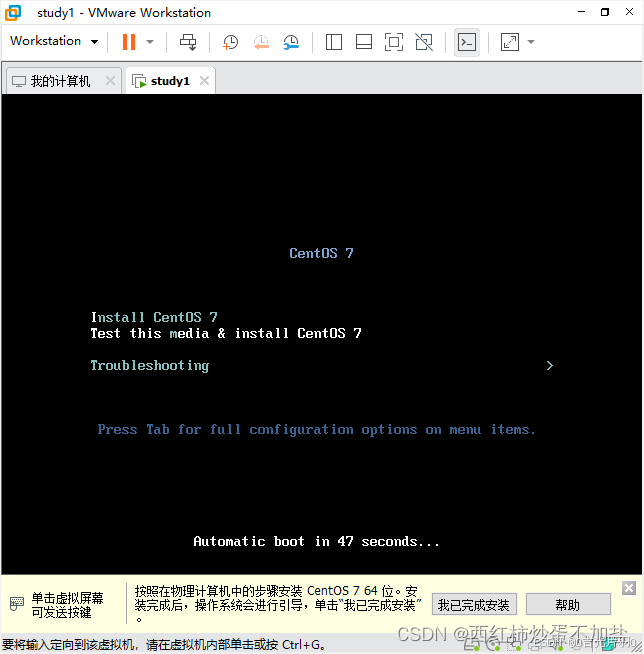644x654 pixels.
Task: Click the keyboard icon in hint bar
Action: pyautogui.click(x=17, y=604)
